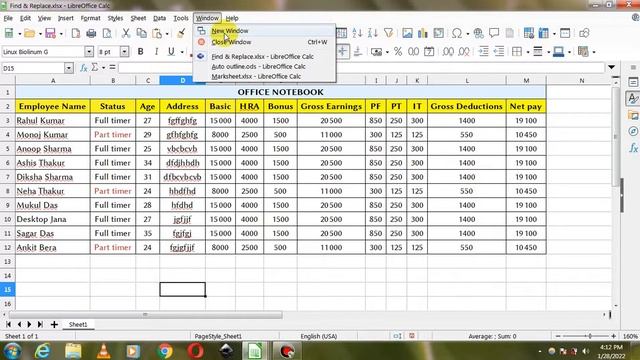The width and height of the screenshot is (640, 360).
Task: Click Format as Date calendar icon
Action: (x=429, y=51)
